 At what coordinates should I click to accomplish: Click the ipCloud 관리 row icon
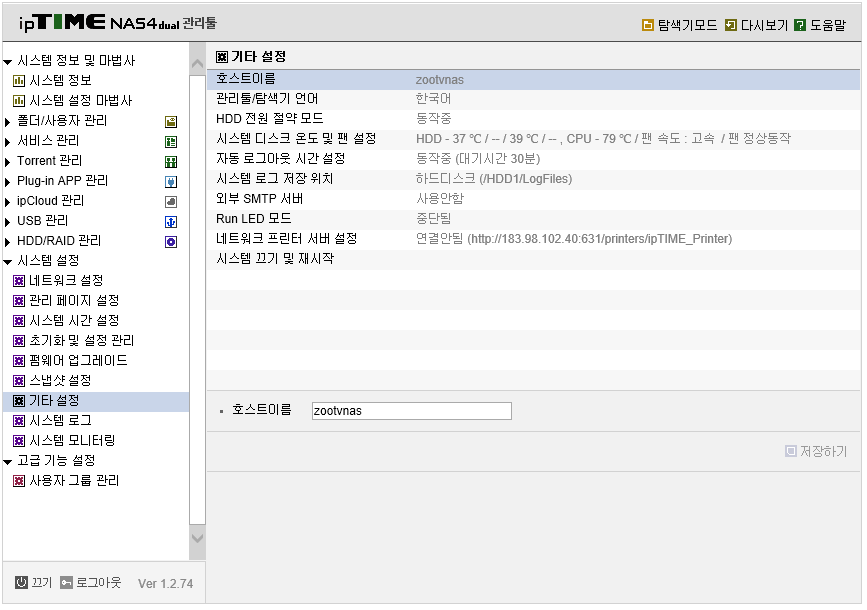point(171,201)
